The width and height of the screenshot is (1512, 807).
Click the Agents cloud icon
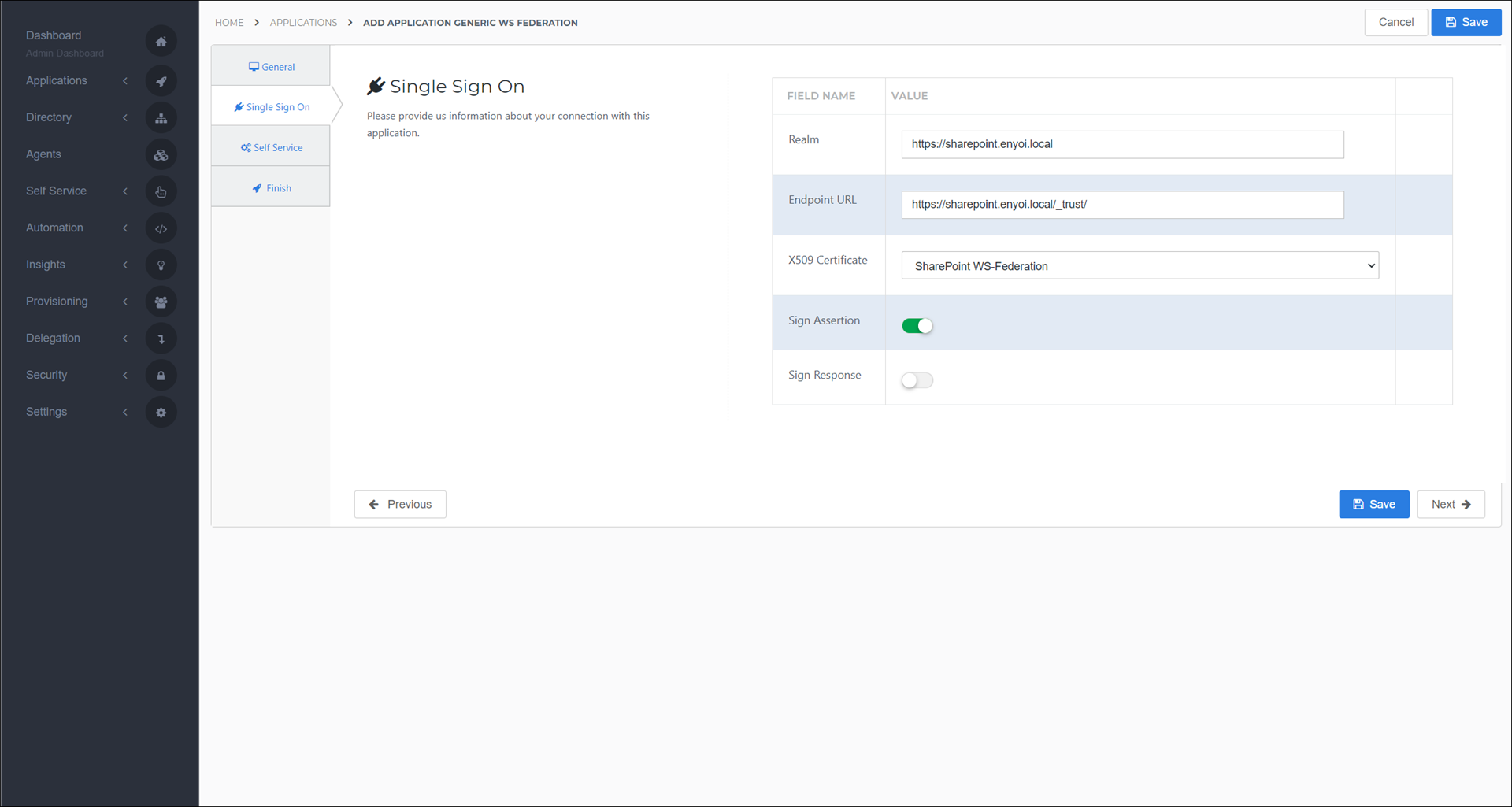[161, 155]
